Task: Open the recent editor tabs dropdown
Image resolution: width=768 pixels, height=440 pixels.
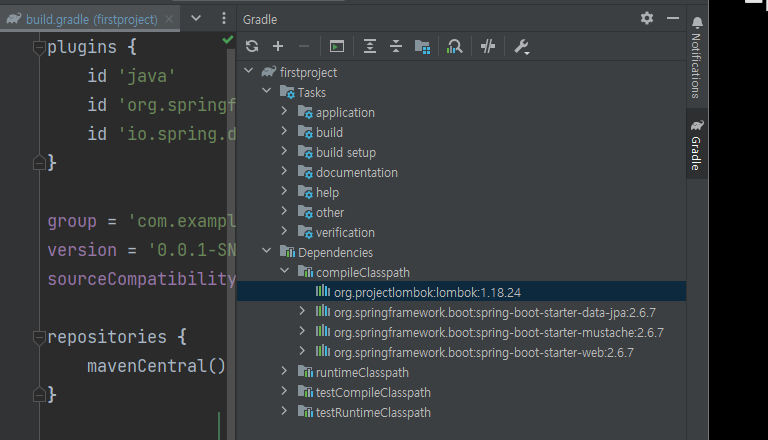Action: [x=196, y=19]
